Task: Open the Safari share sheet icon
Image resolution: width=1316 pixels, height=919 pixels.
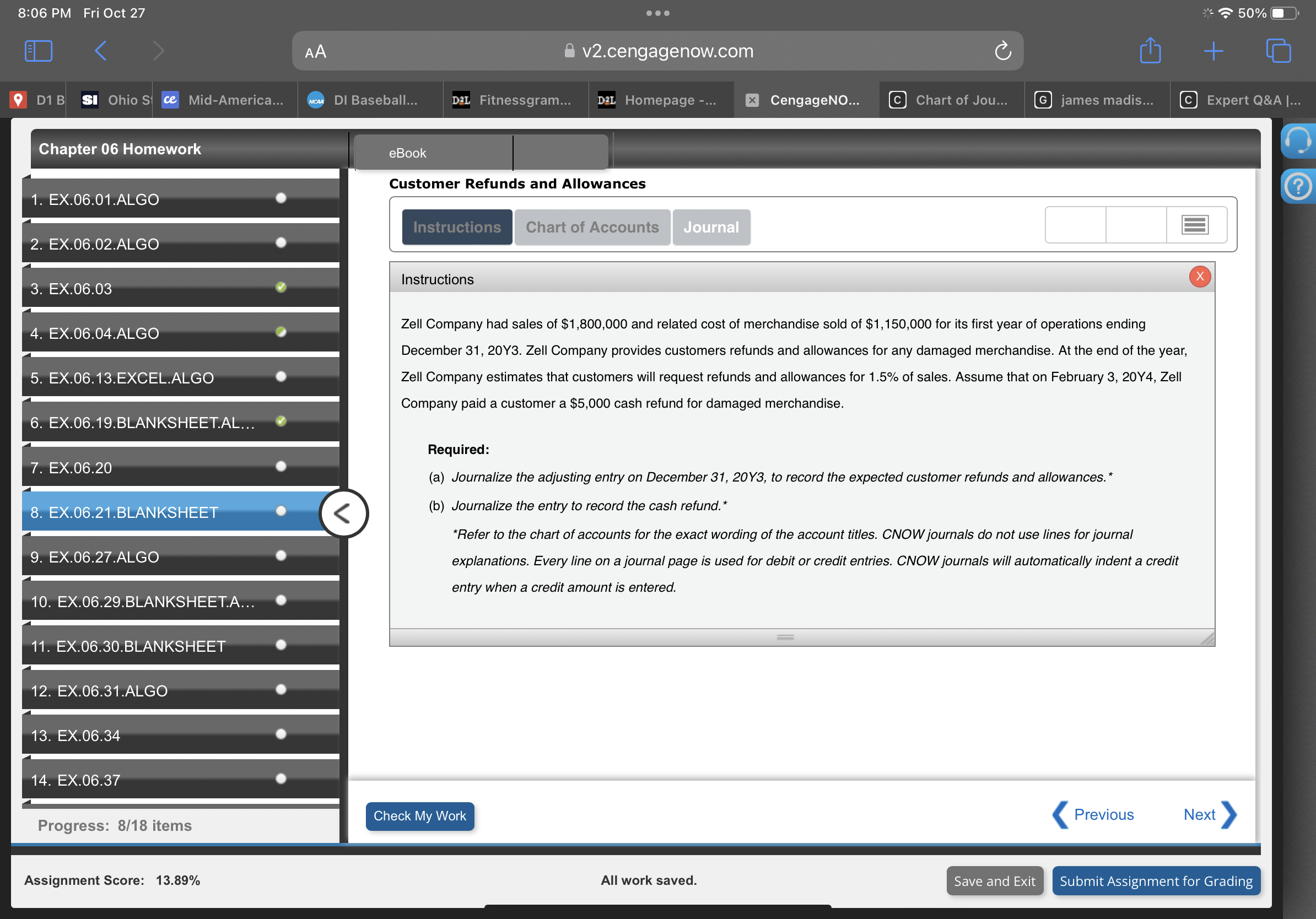Action: pos(1150,51)
